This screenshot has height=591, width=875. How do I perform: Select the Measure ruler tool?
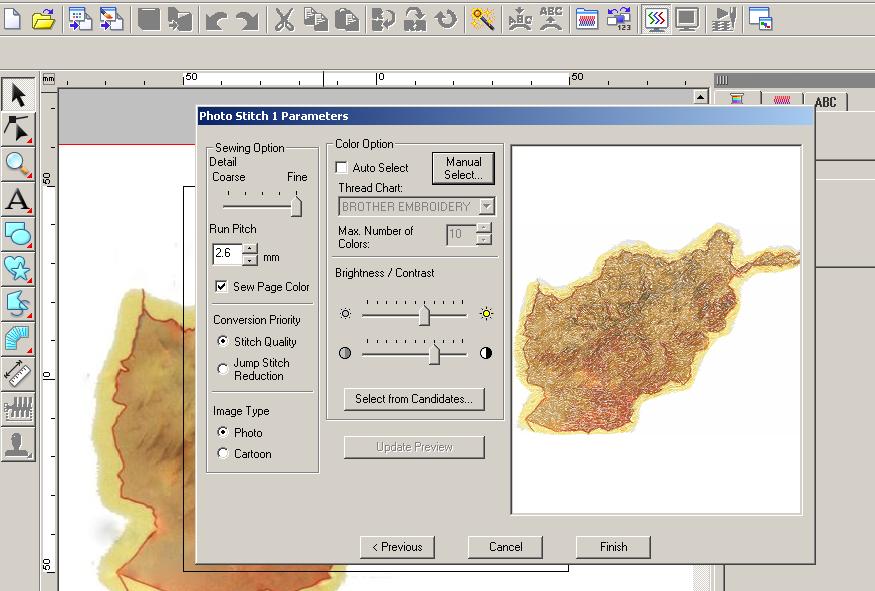pos(17,373)
